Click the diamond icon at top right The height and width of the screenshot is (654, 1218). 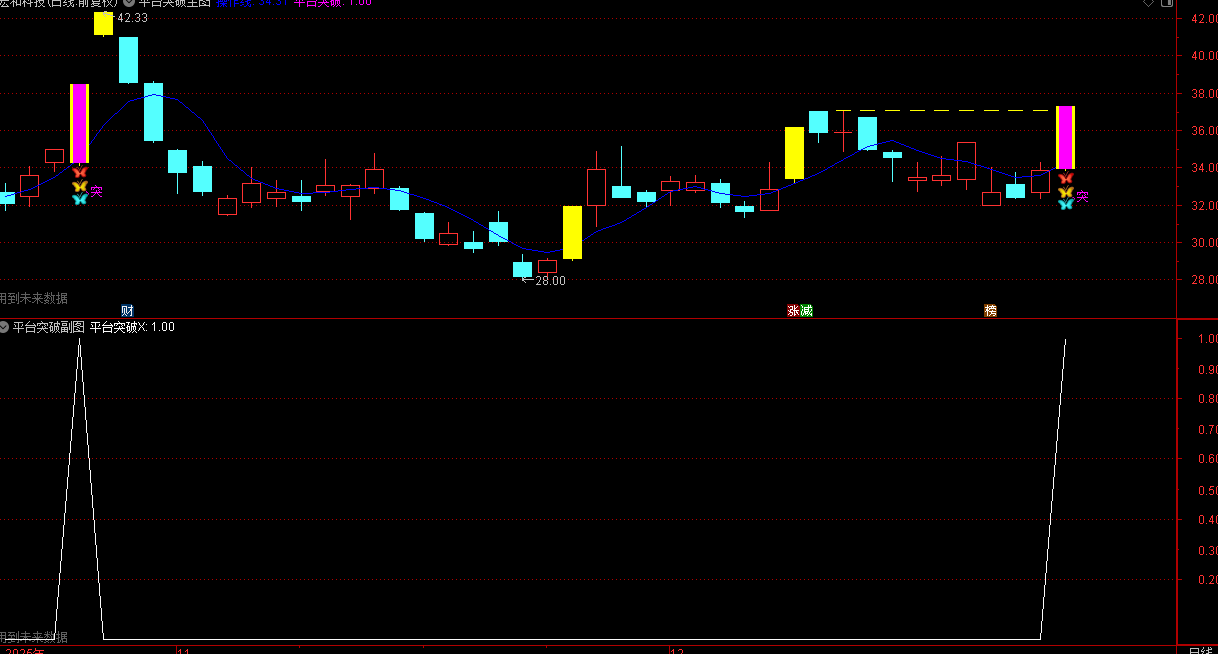1148,4
